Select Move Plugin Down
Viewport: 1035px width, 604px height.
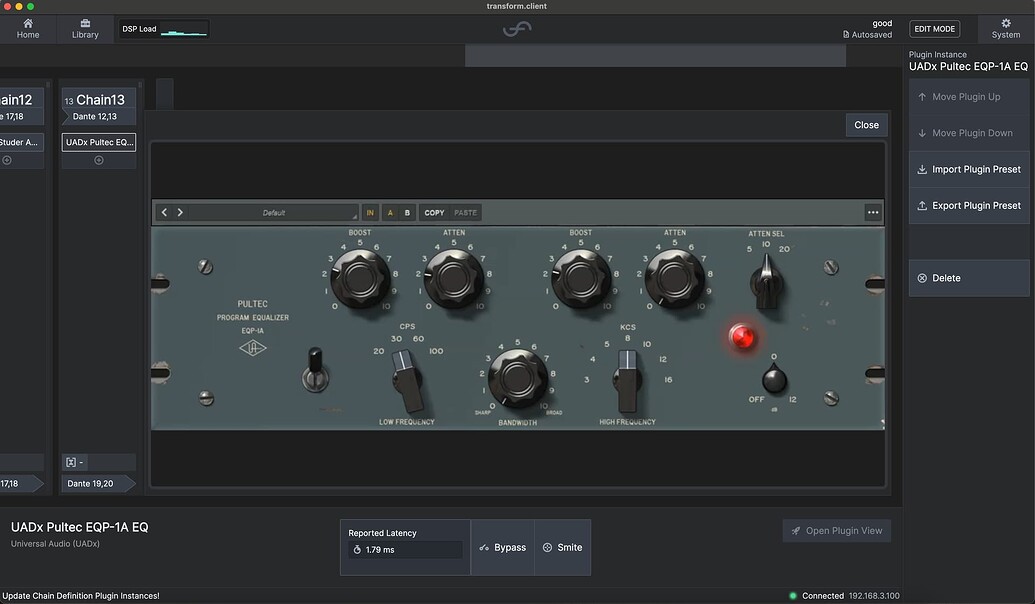(968, 133)
